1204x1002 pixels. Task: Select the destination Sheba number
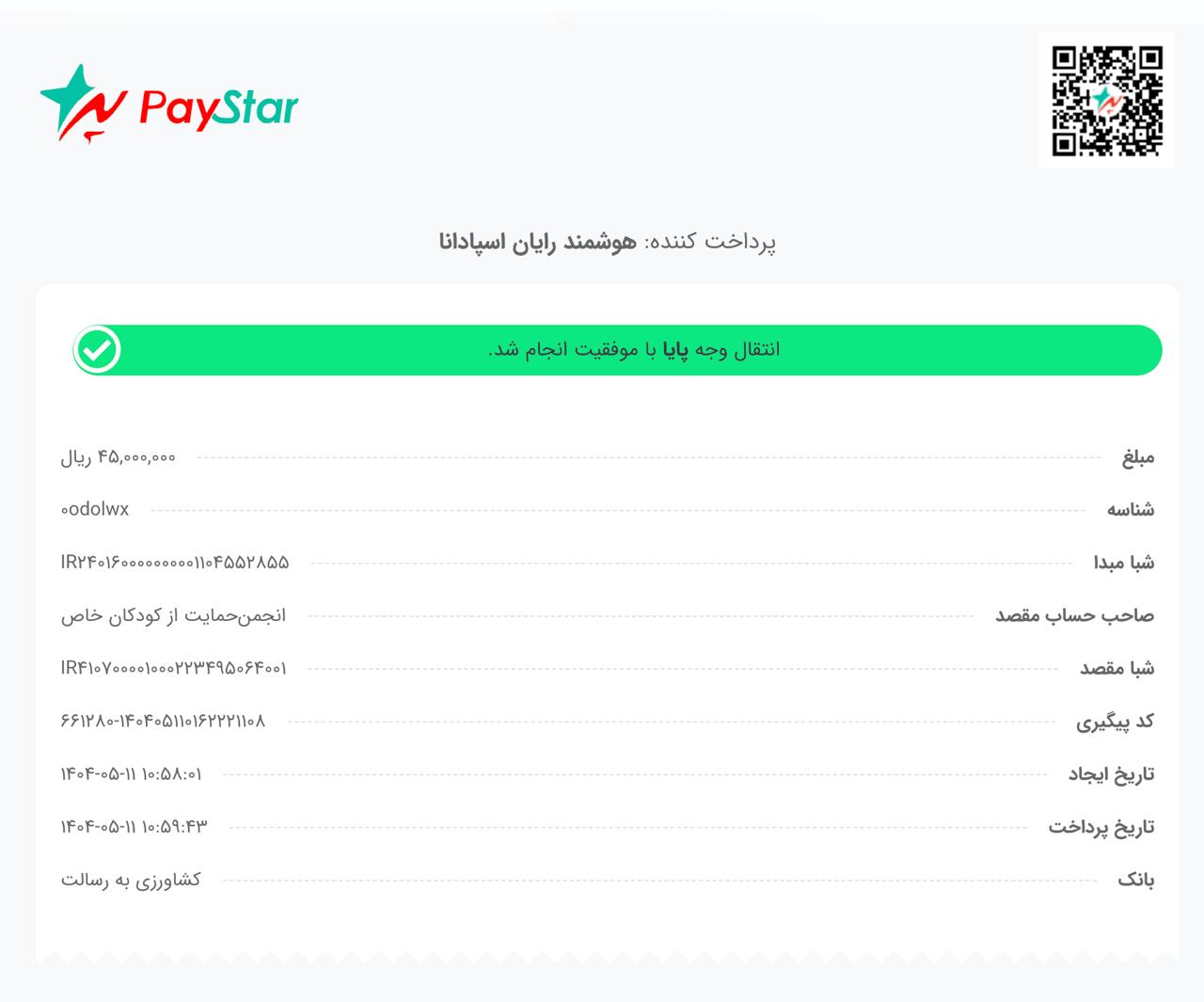coord(174,668)
